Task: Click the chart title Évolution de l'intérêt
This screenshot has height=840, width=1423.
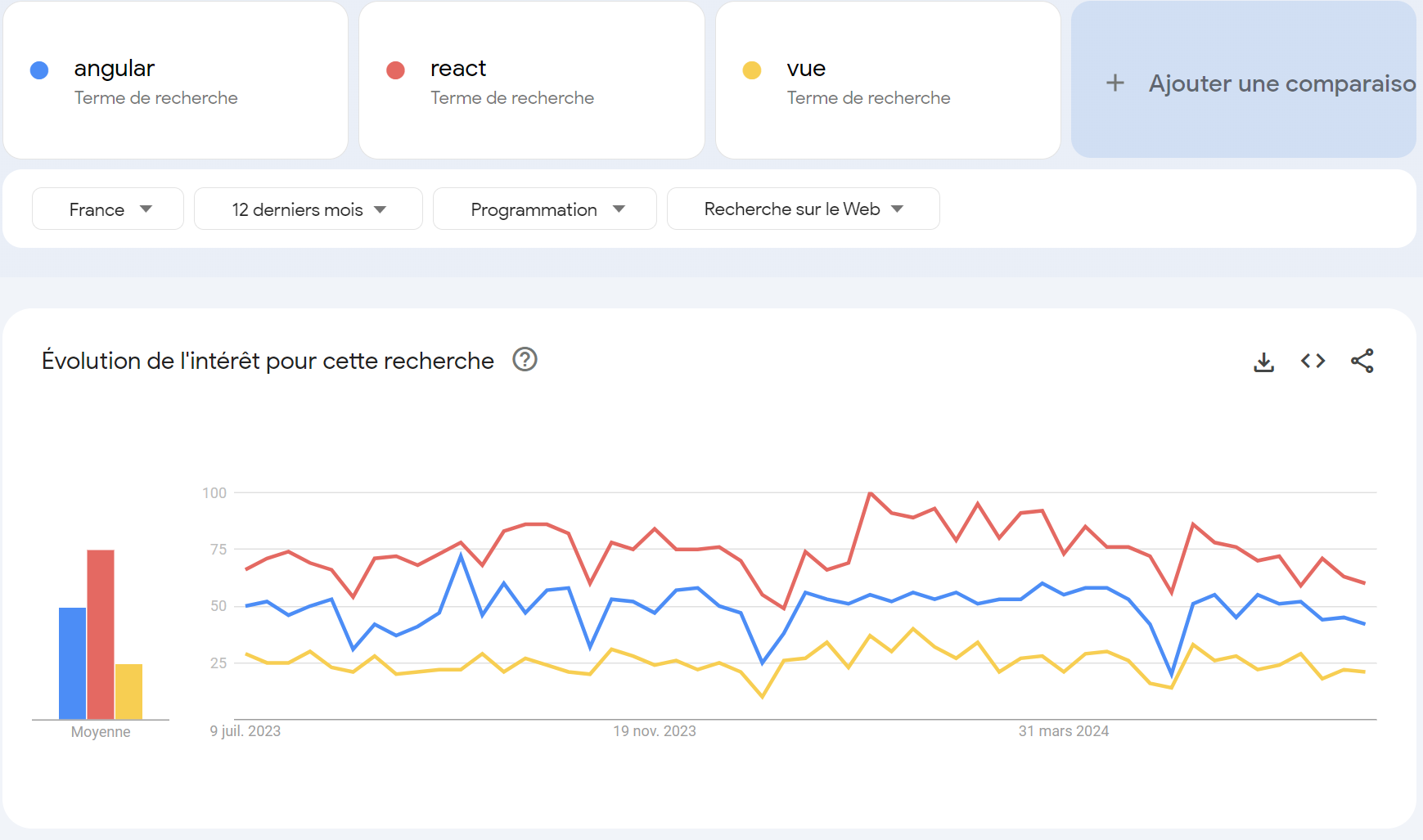Action: (268, 360)
